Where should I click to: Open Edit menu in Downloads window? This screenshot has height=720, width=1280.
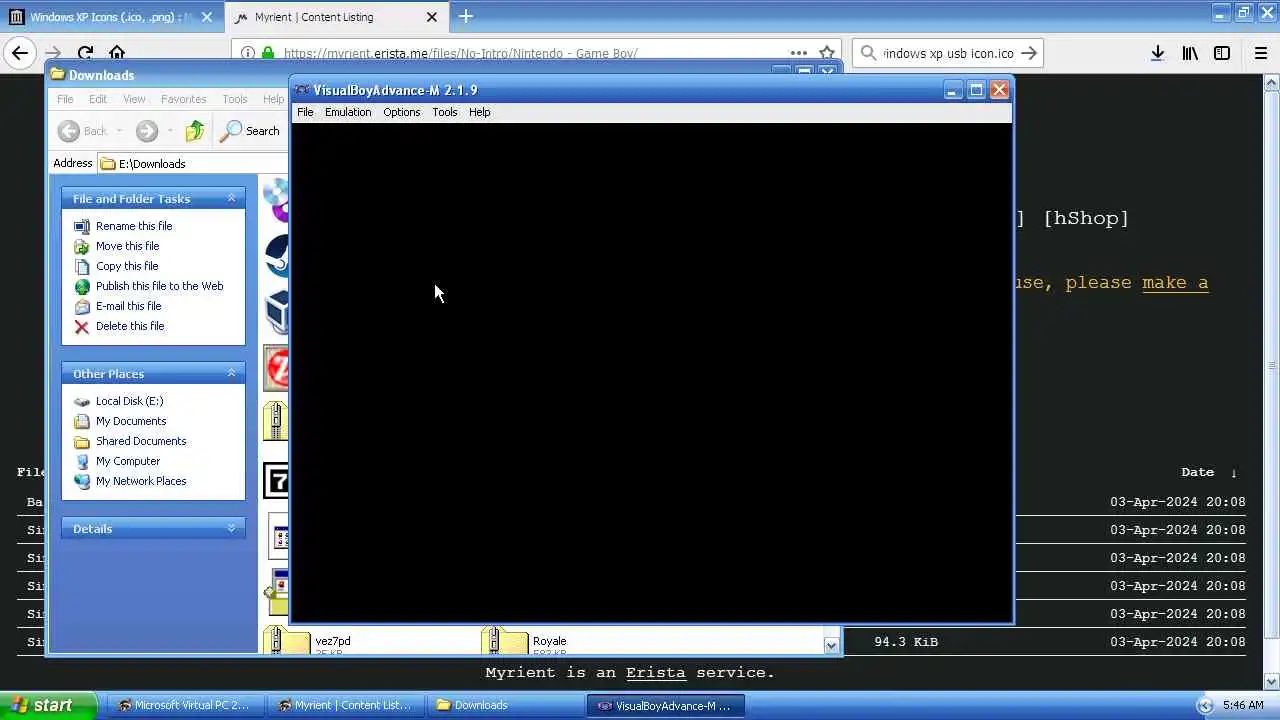click(98, 99)
